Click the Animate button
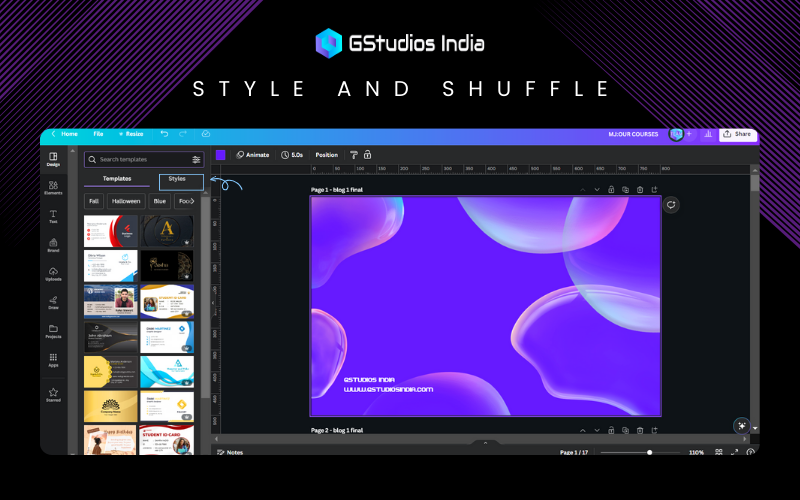This screenshot has width=800, height=500. (x=253, y=155)
